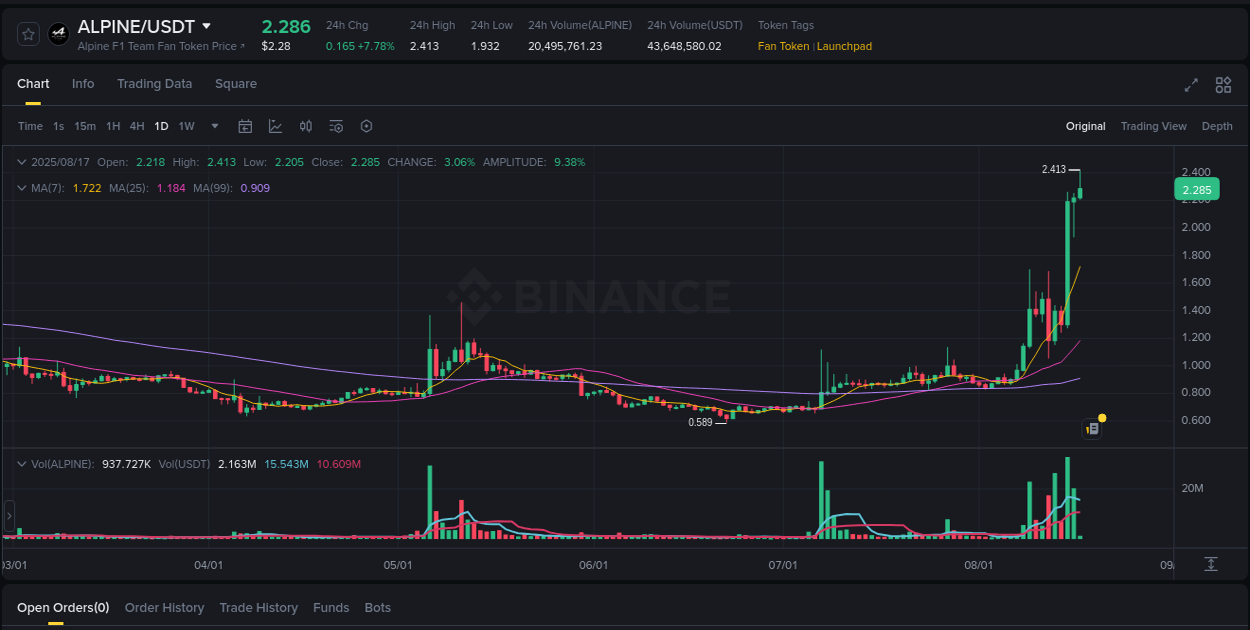The width and height of the screenshot is (1250, 630).
Task: Collapse the Volume indicator panel
Action: [x=22, y=464]
